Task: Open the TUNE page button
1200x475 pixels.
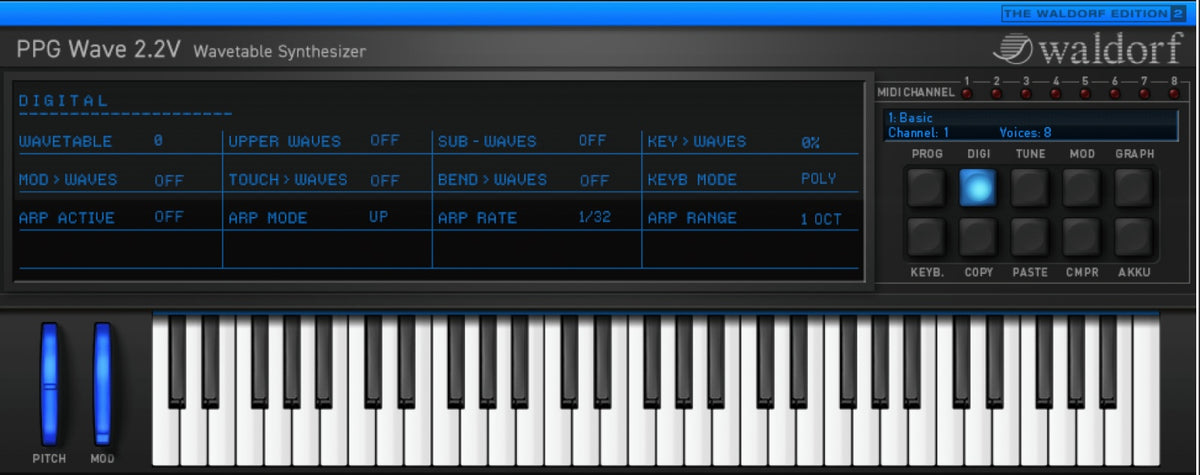Action: tap(1030, 187)
